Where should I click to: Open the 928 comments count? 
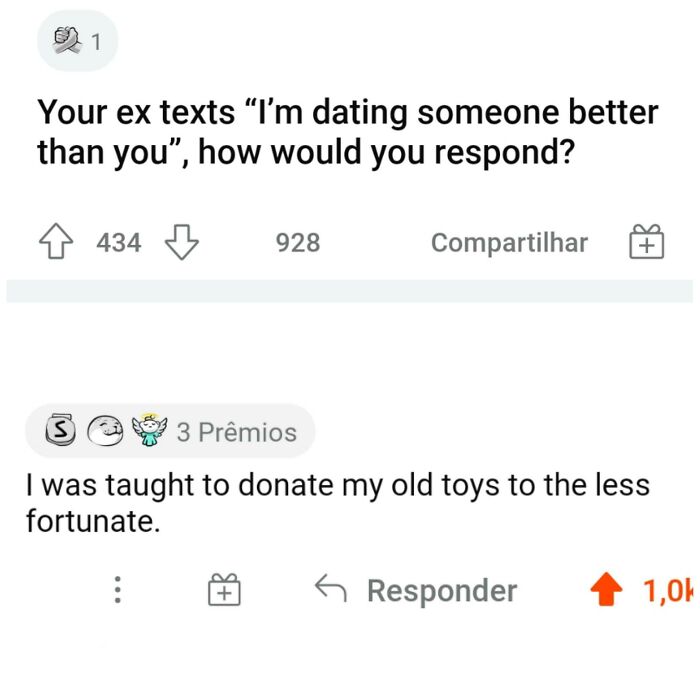coord(298,242)
